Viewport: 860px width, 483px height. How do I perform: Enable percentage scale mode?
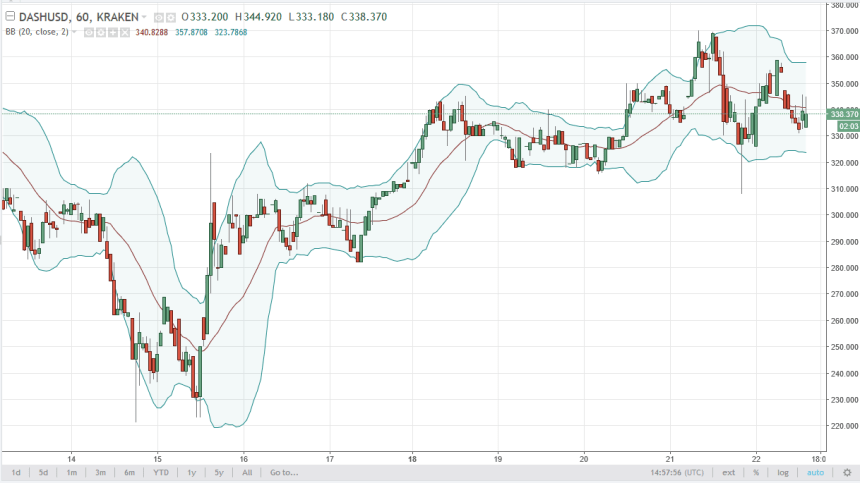pyautogui.click(x=757, y=472)
